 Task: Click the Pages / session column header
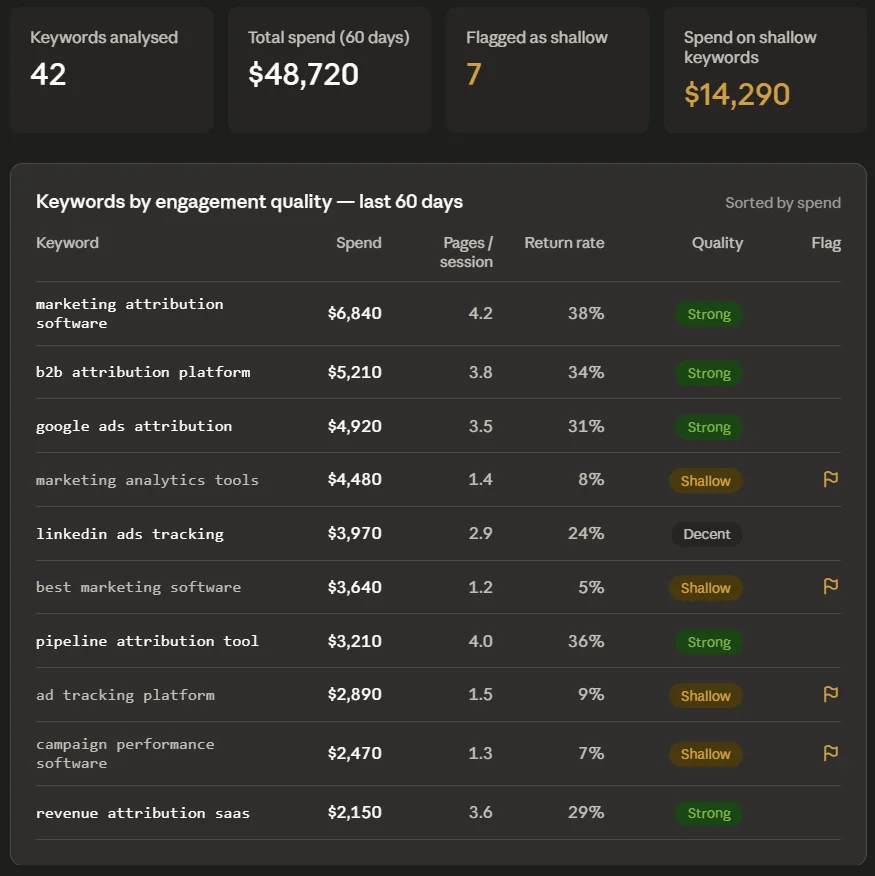466,252
